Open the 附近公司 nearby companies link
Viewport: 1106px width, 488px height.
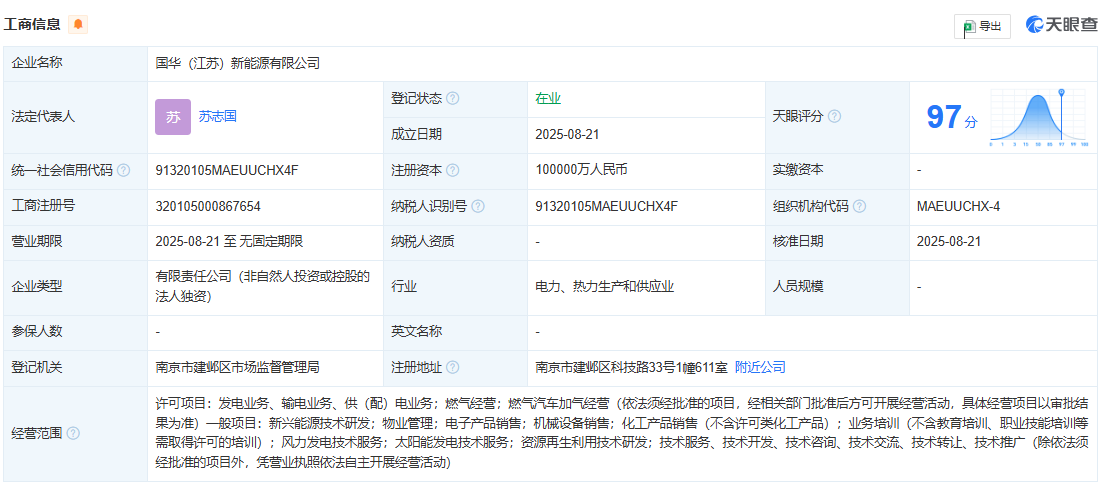pos(760,367)
